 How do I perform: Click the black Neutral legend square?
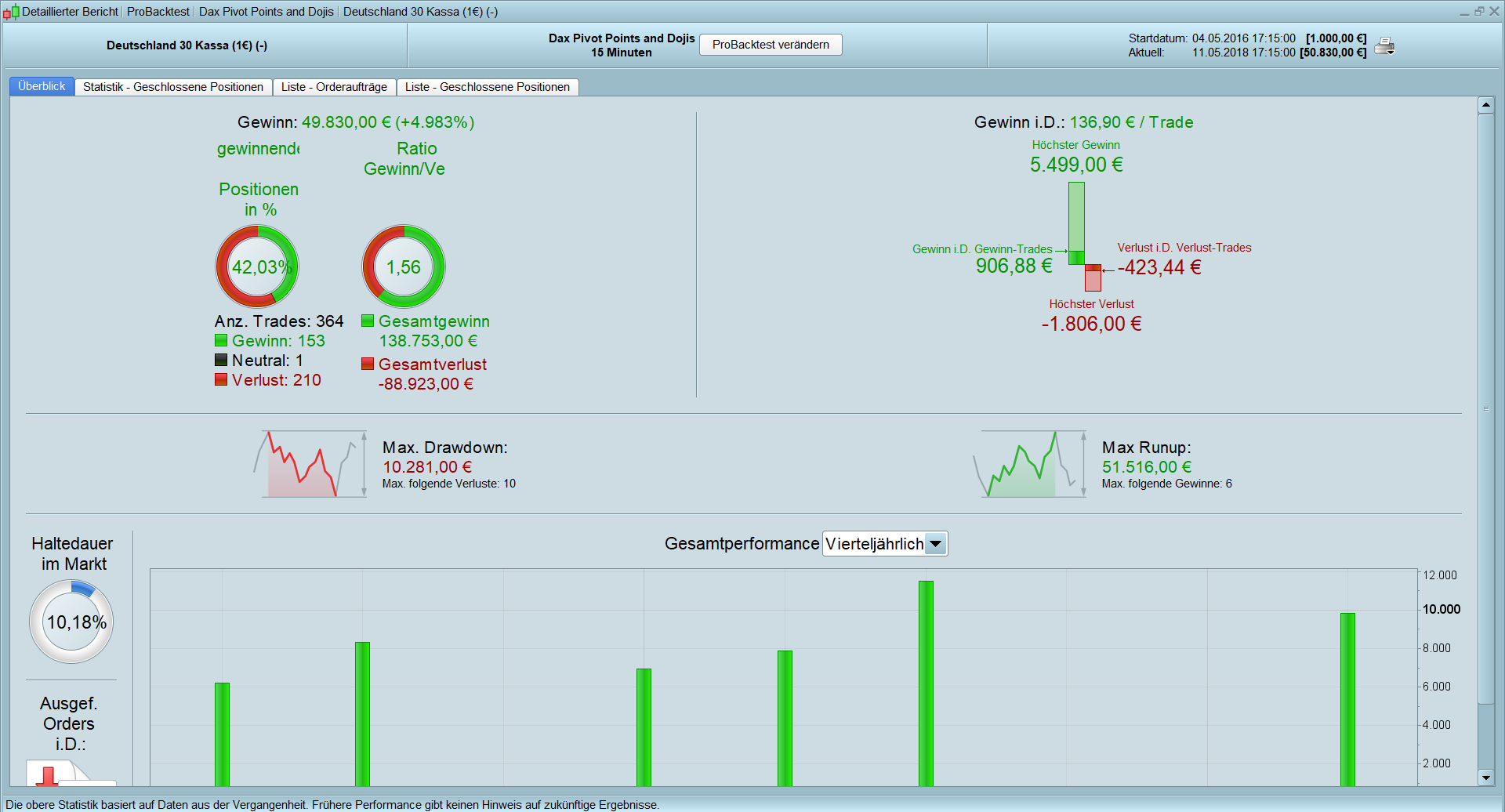(221, 360)
